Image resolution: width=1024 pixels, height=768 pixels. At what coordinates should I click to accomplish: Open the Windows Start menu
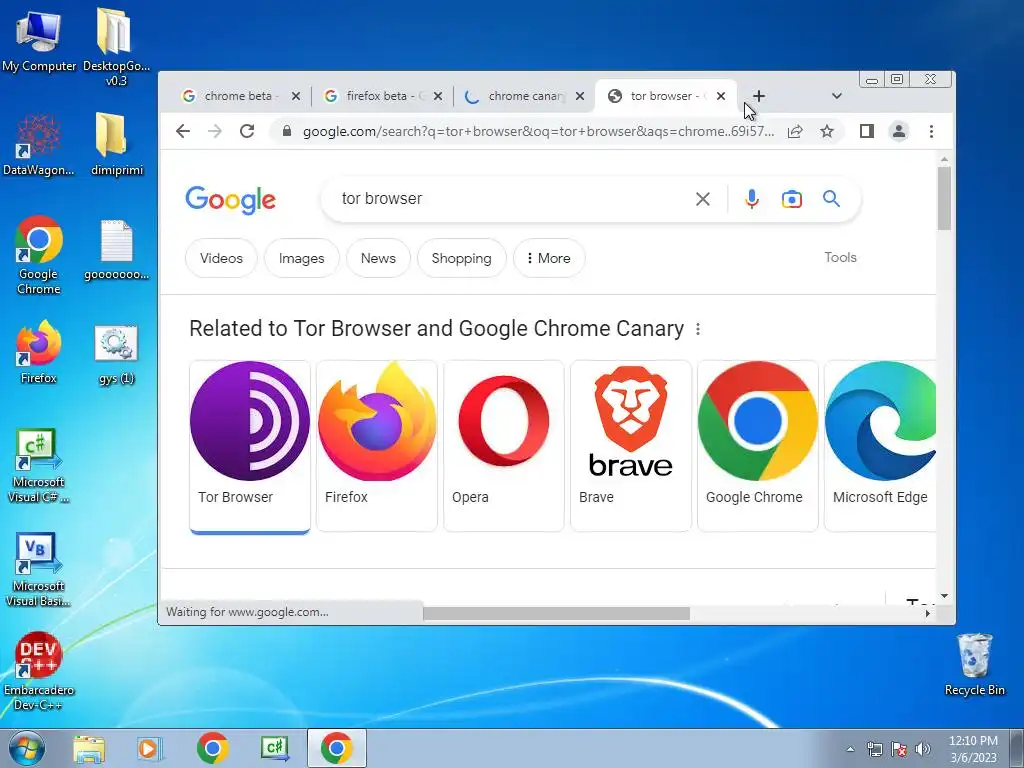point(27,748)
